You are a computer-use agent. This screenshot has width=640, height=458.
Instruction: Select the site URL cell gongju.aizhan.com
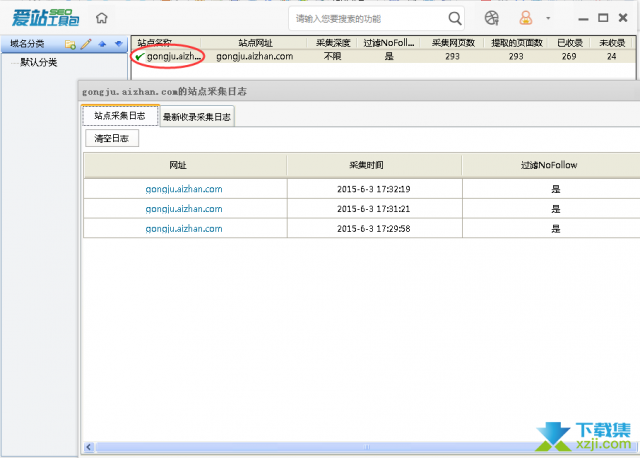click(255, 56)
